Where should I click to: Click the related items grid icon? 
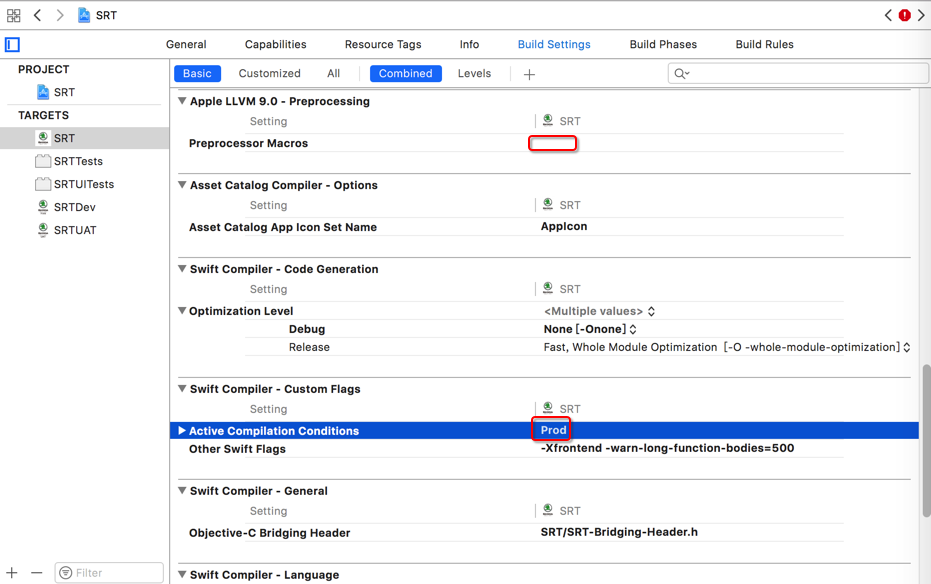[x=13, y=15]
